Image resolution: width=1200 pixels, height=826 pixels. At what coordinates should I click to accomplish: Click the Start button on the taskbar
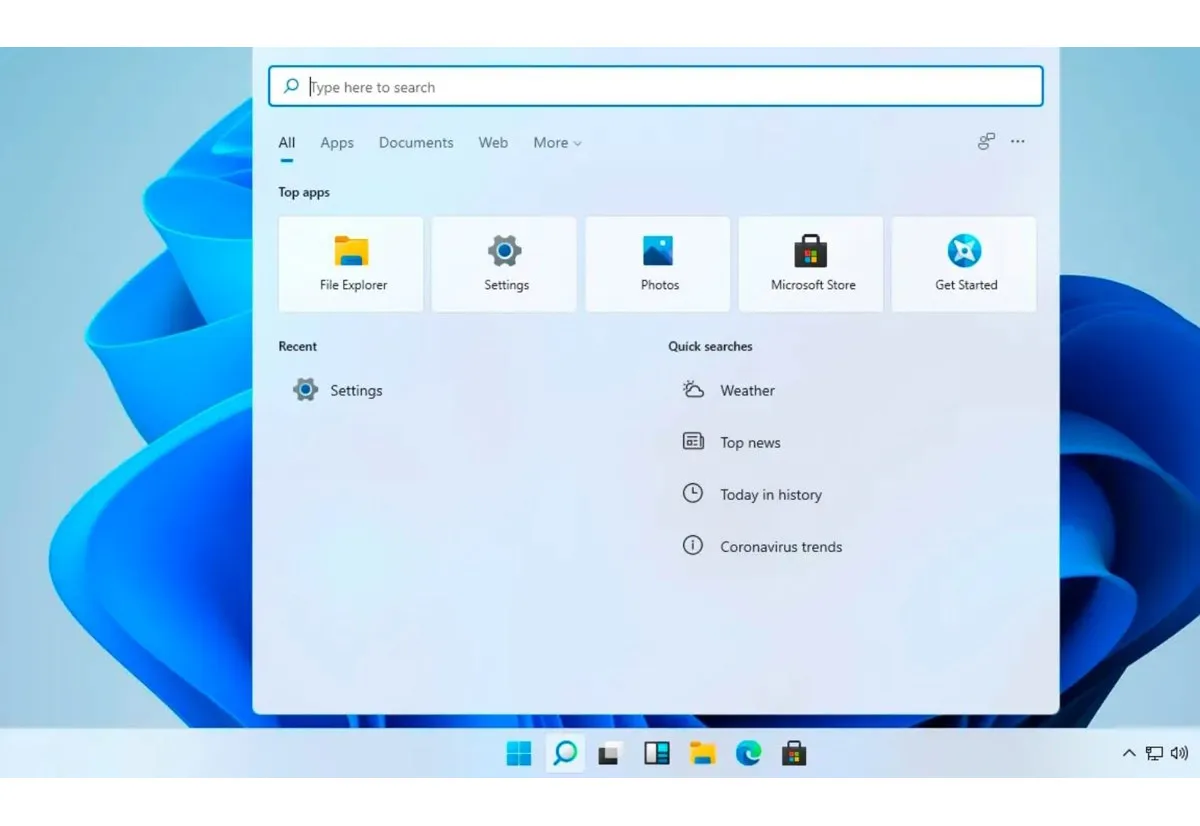click(x=519, y=753)
